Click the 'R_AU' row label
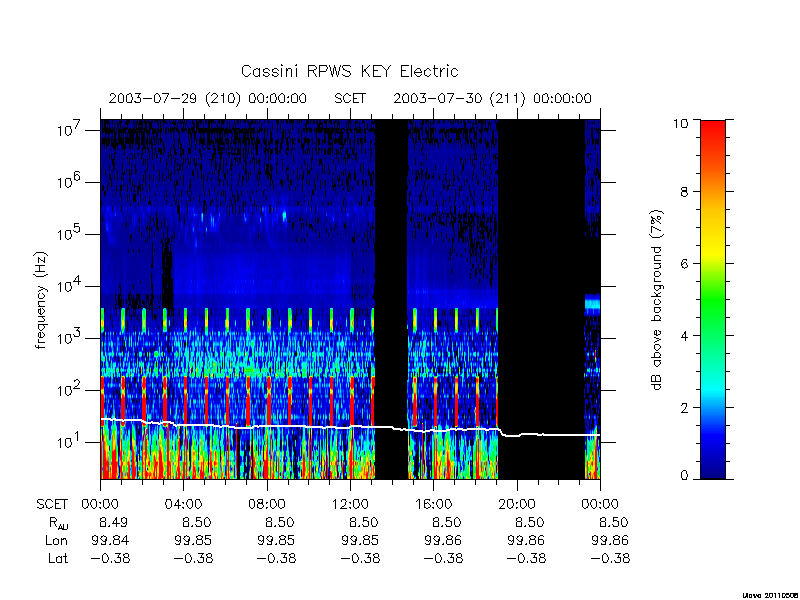 pos(59,523)
